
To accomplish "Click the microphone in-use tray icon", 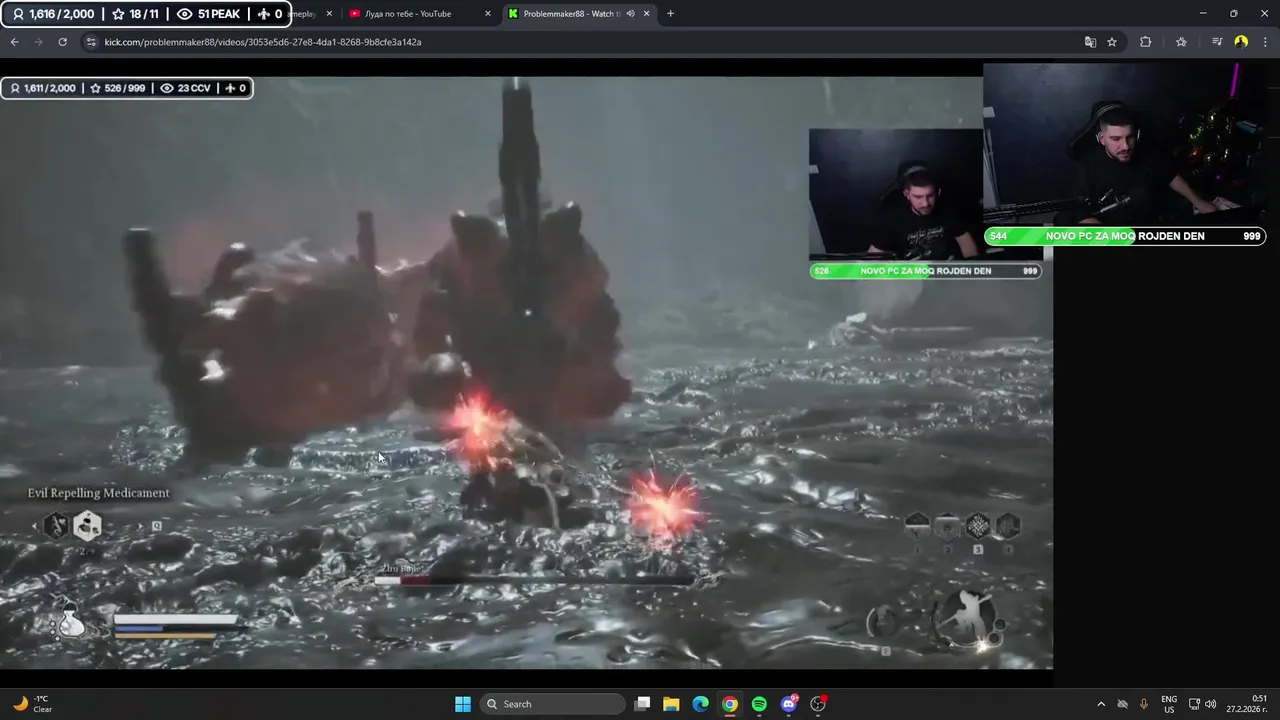I will (1144, 704).
